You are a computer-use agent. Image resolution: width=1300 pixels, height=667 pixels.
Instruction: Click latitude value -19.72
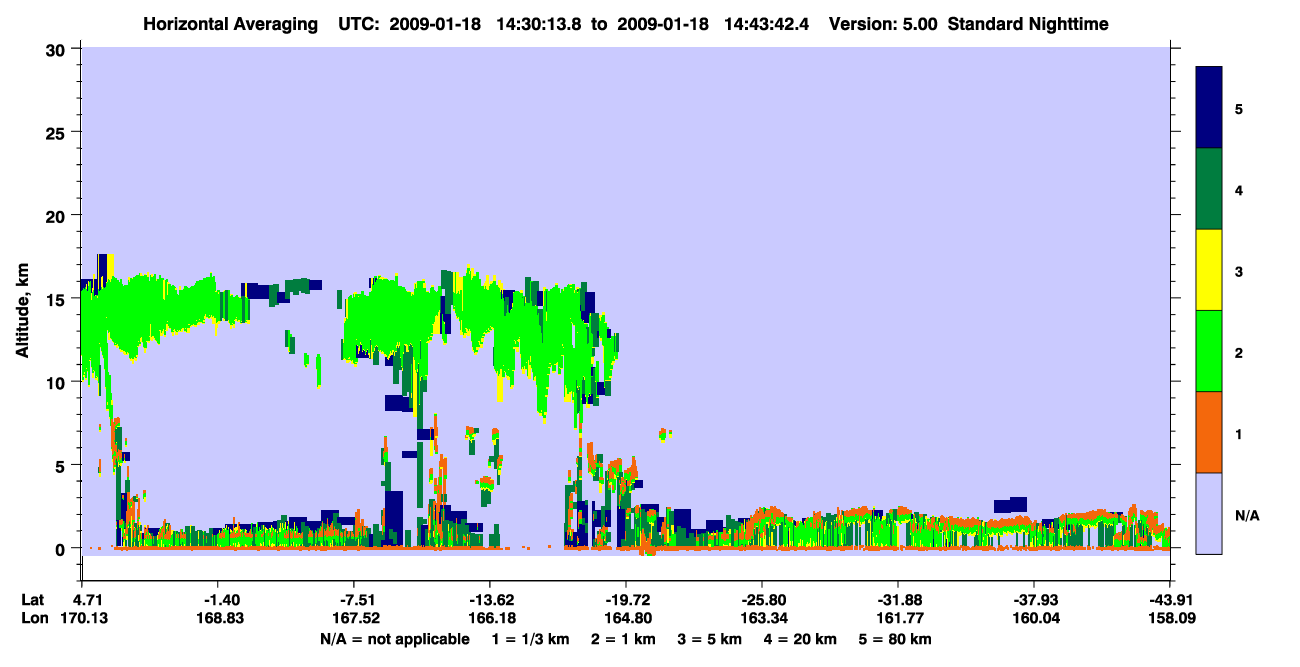pyautogui.click(x=626, y=599)
